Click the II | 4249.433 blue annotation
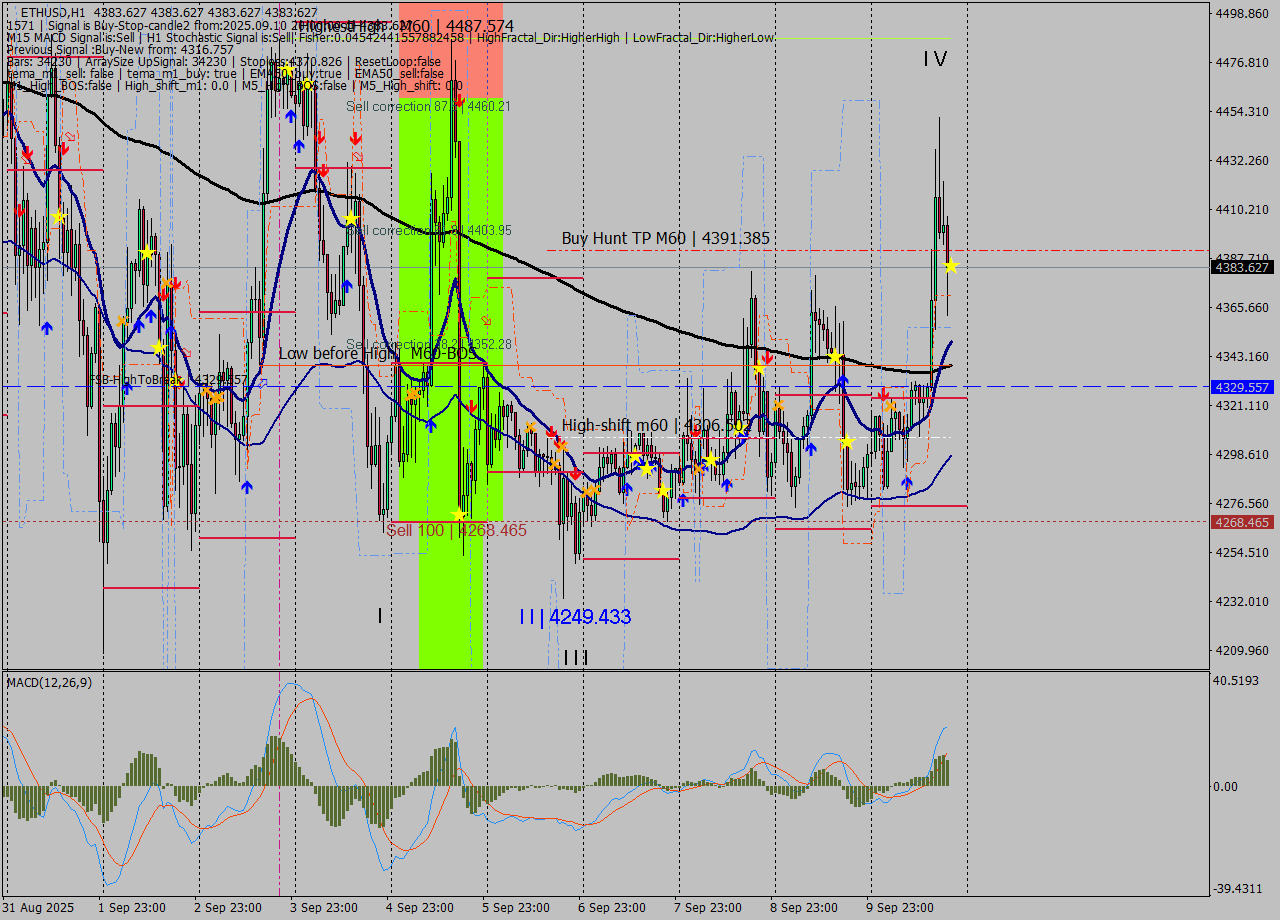1280x920 pixels. (575, 617)
